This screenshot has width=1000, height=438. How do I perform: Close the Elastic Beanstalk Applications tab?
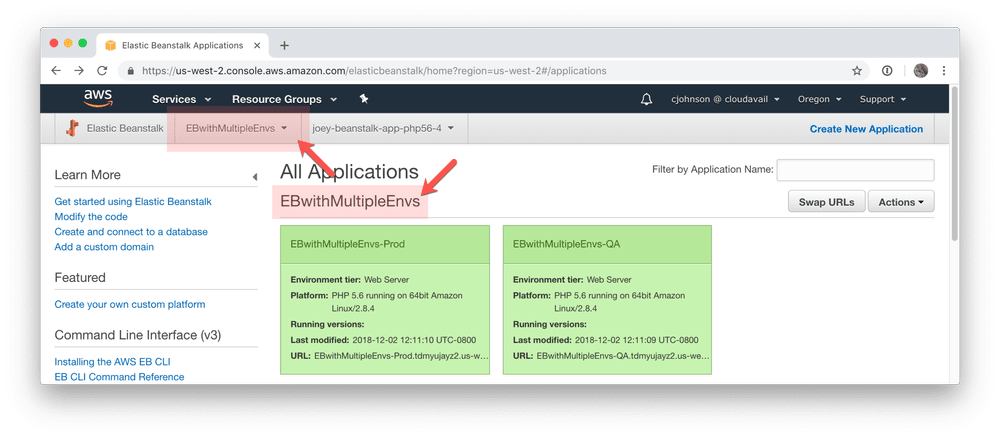tap(257, 45)
